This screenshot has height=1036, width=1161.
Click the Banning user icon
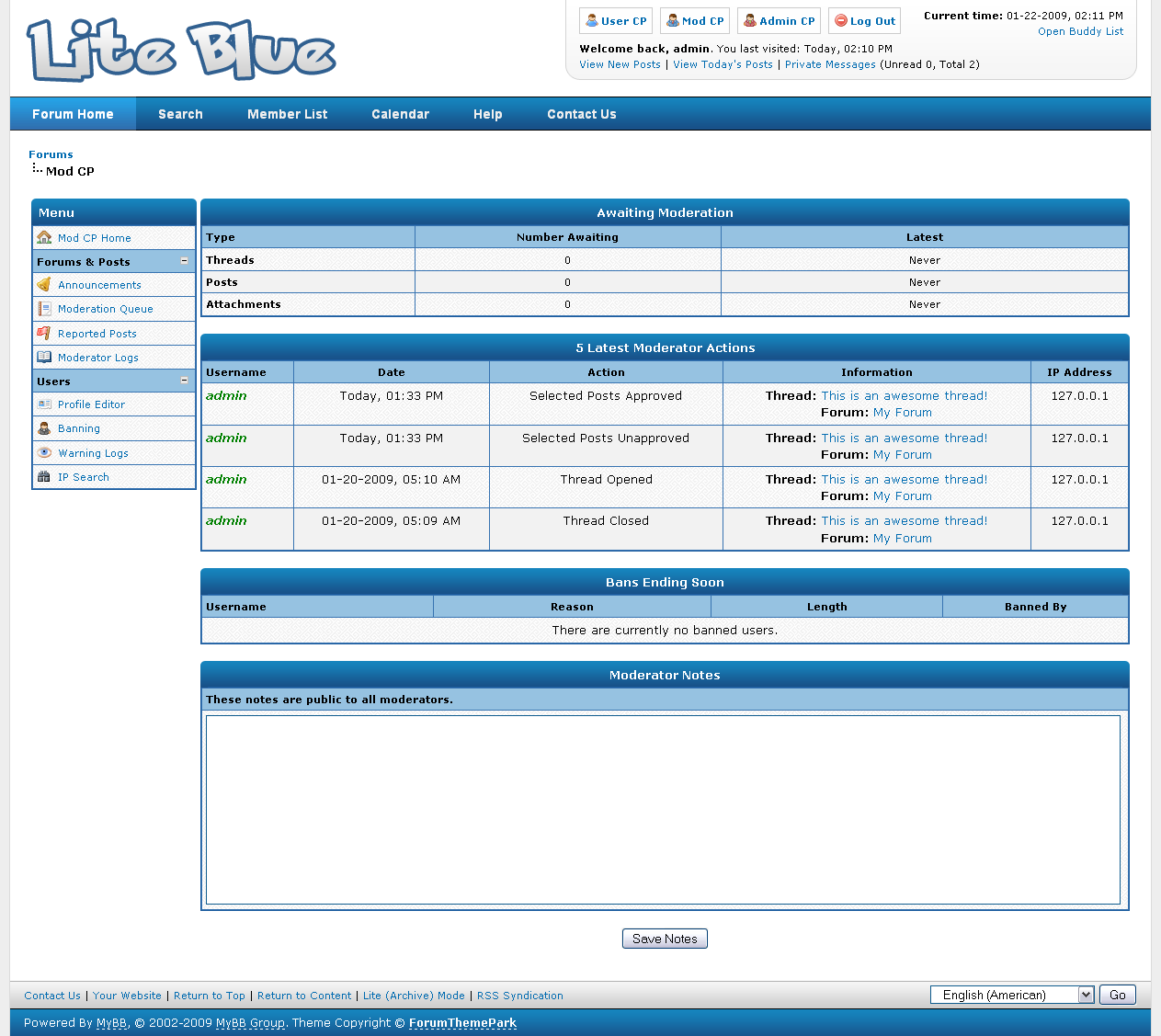(44, 428)
